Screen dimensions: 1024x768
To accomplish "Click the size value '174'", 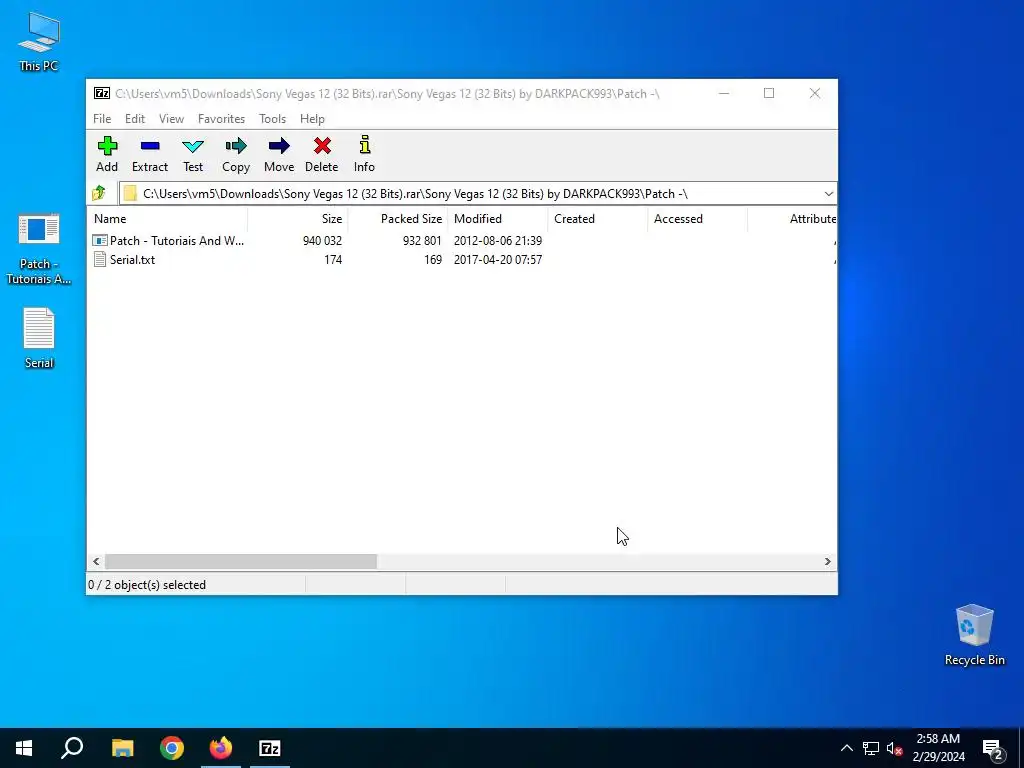I will coord(333,259).
